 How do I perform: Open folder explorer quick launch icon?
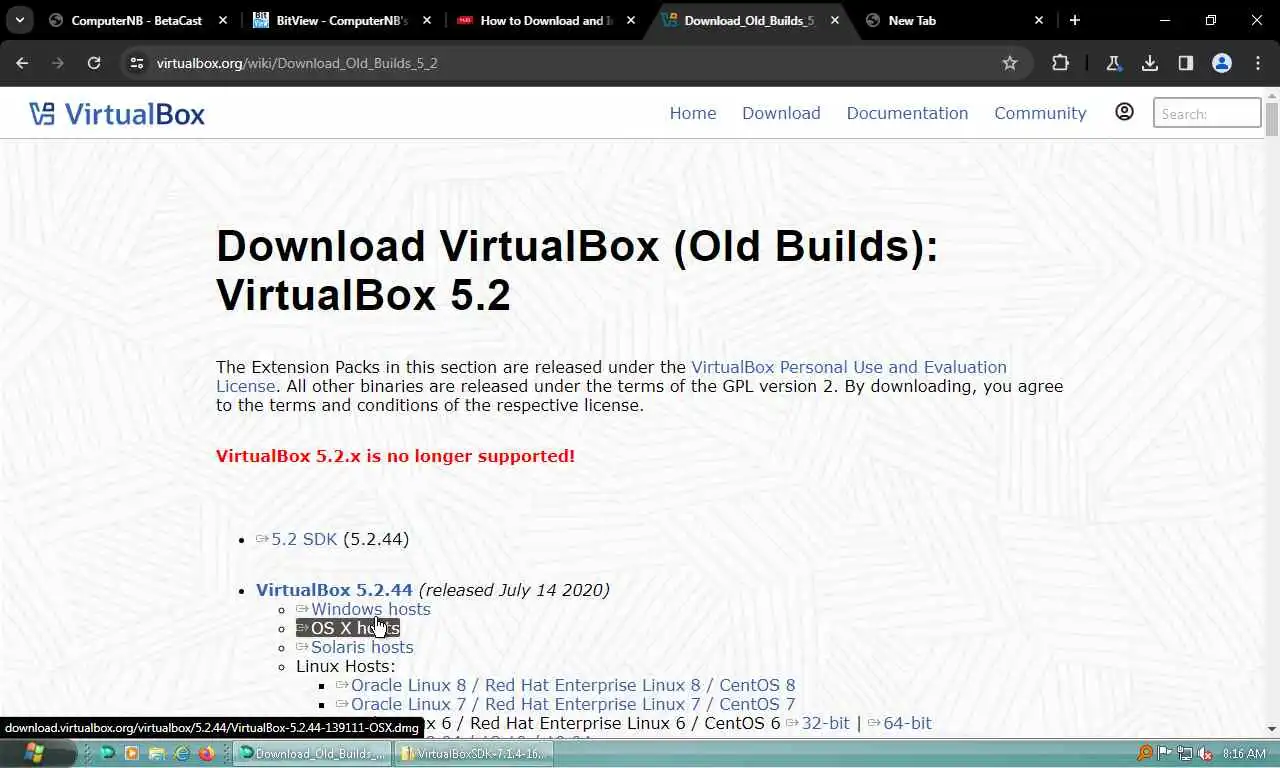pyautogui.click(x=157, y=753)
